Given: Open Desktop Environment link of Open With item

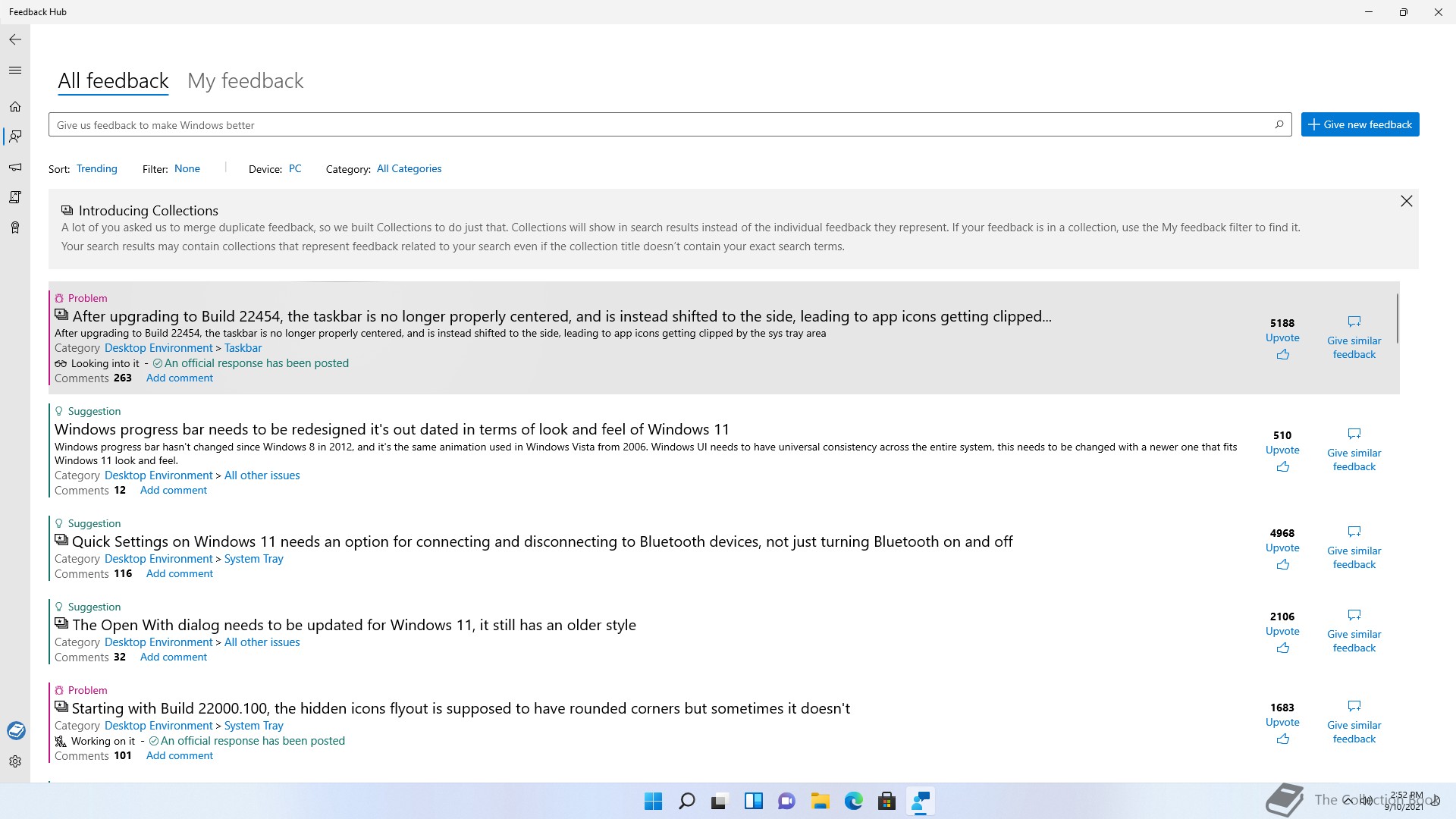Looking at the screenshot, I should click(x=158, y=642).
